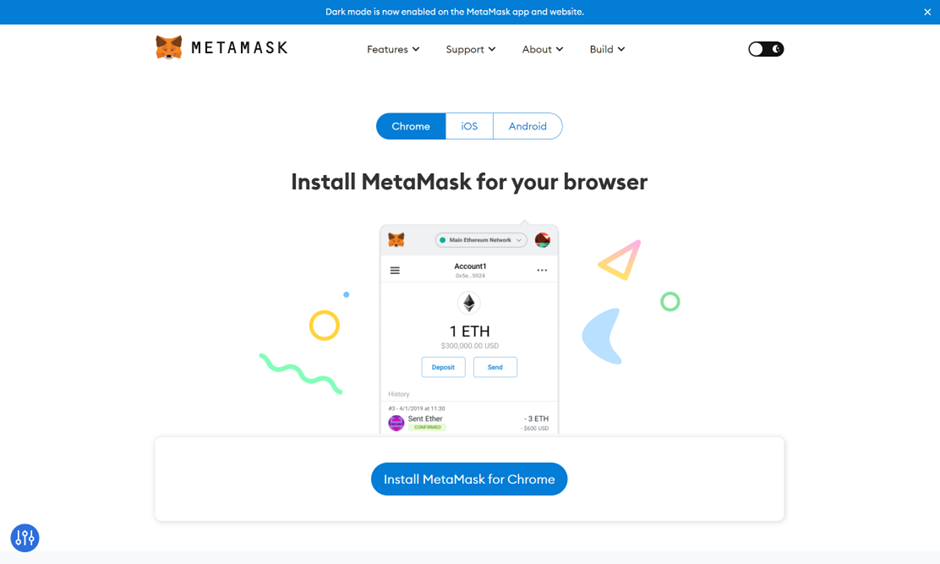Expand the Features menu
940x564 pixels.
pos(393,49)
